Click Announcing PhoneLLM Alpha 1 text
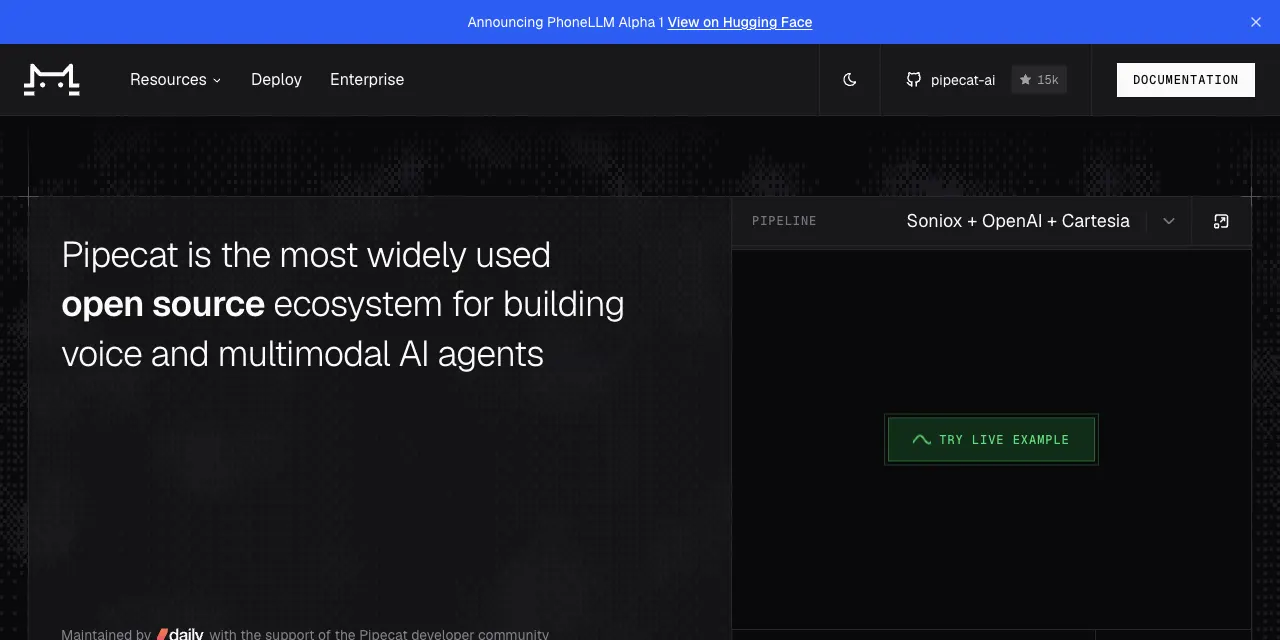This screenshot has width=1280, height=640. (565, 22)
